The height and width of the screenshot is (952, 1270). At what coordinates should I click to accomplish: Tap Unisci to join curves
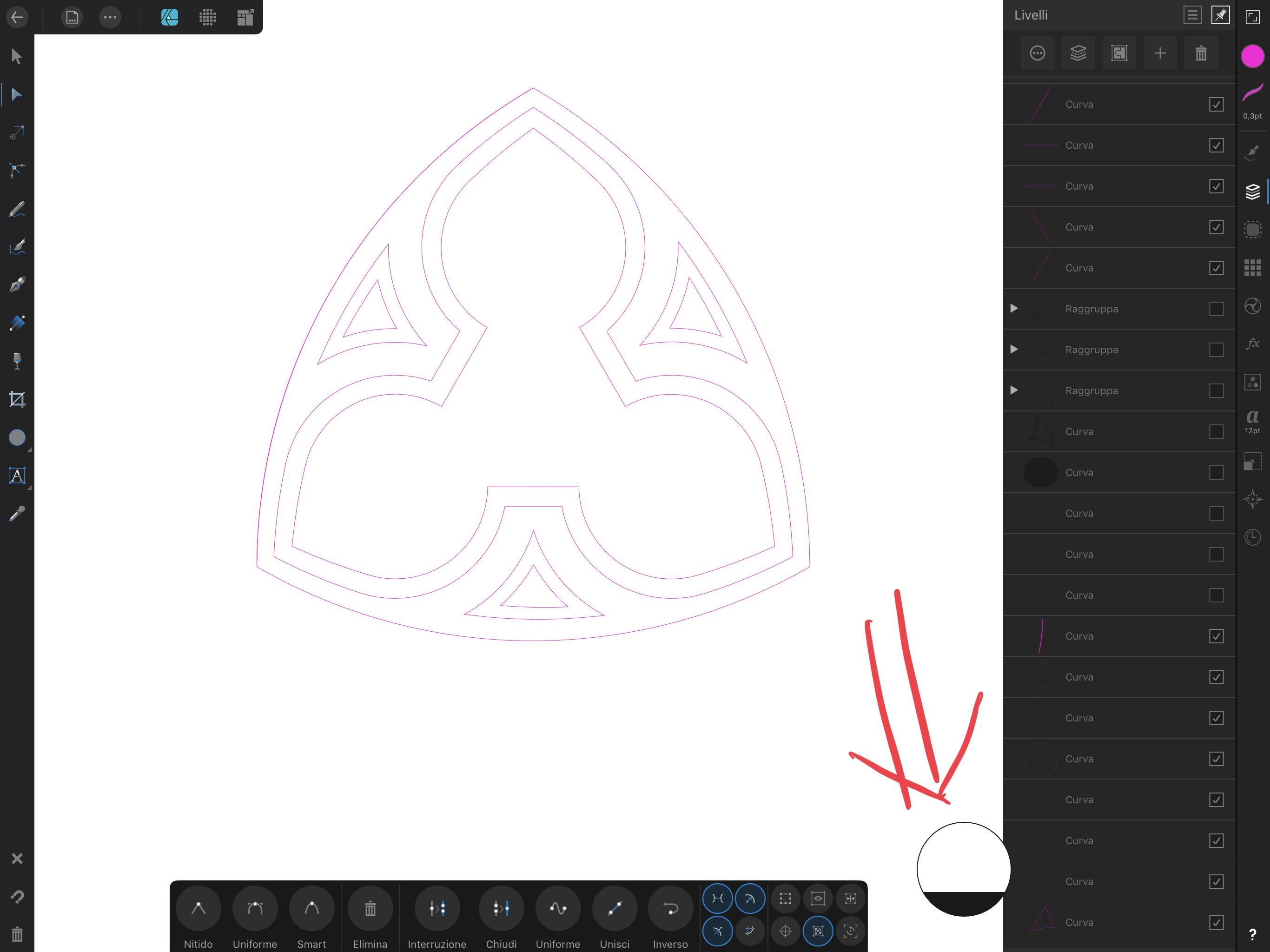coord(615,918)
